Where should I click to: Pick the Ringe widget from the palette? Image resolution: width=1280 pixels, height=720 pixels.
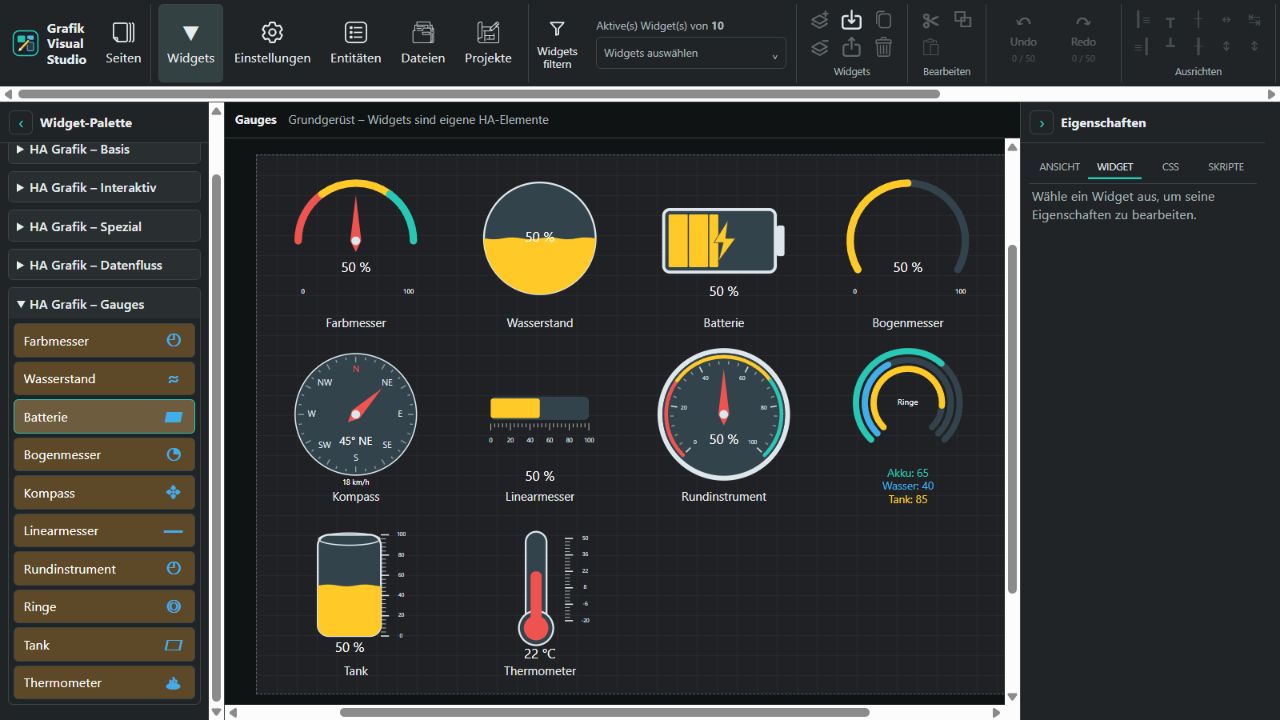pyautogui.click(x=104, y=607)
